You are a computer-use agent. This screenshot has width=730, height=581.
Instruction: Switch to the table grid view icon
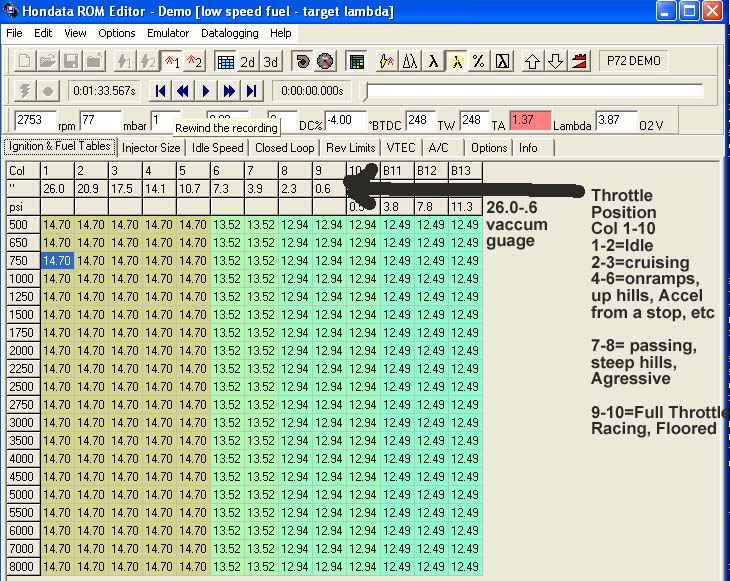pyautogui.click(x=226, y=61)
